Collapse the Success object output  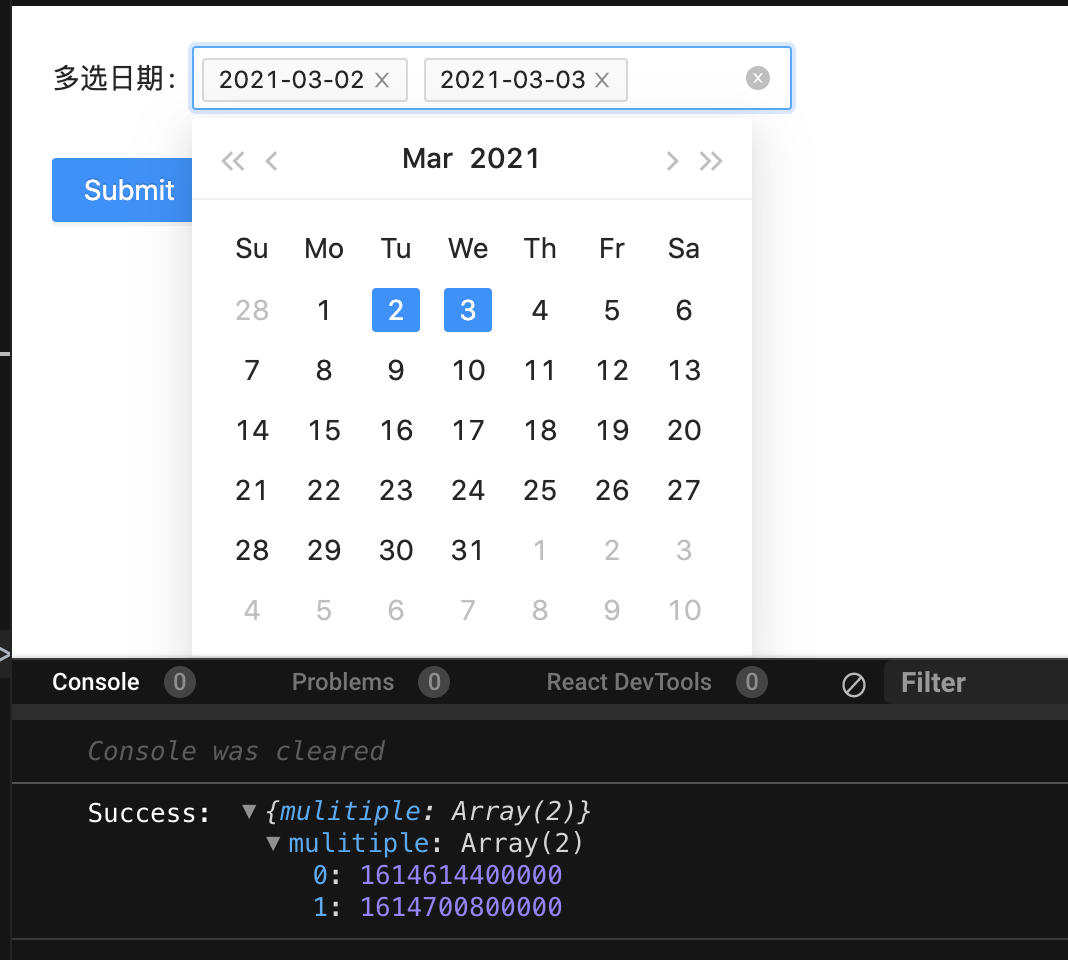tap(248, 811)
